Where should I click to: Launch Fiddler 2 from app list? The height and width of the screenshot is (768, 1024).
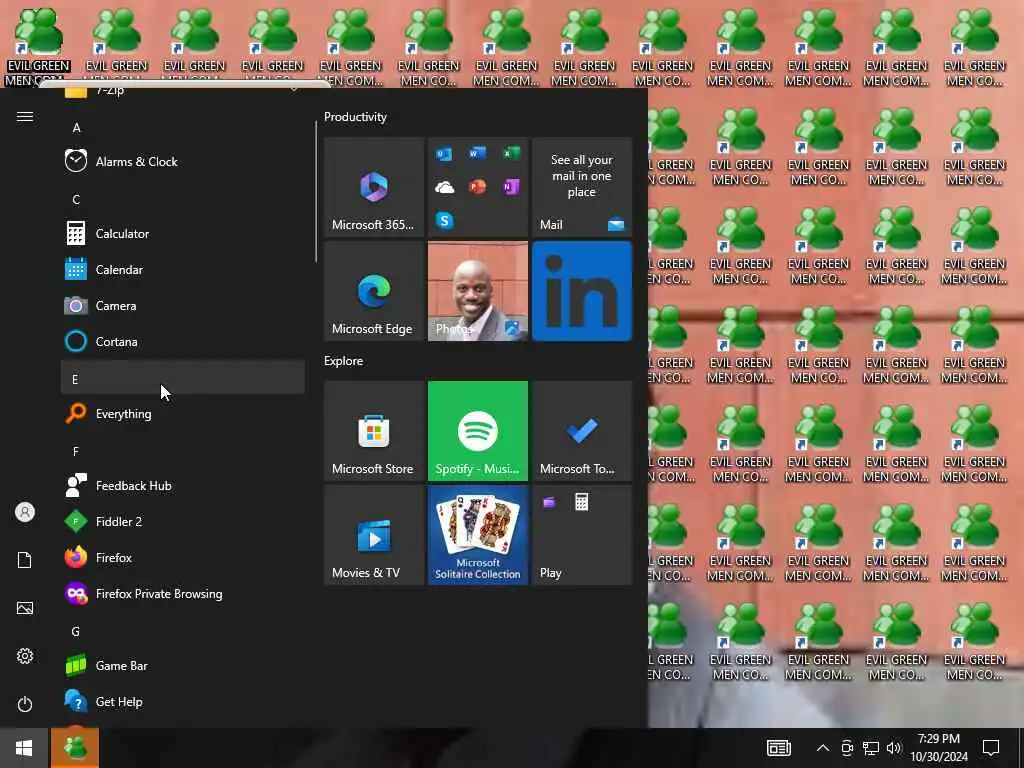182,521
